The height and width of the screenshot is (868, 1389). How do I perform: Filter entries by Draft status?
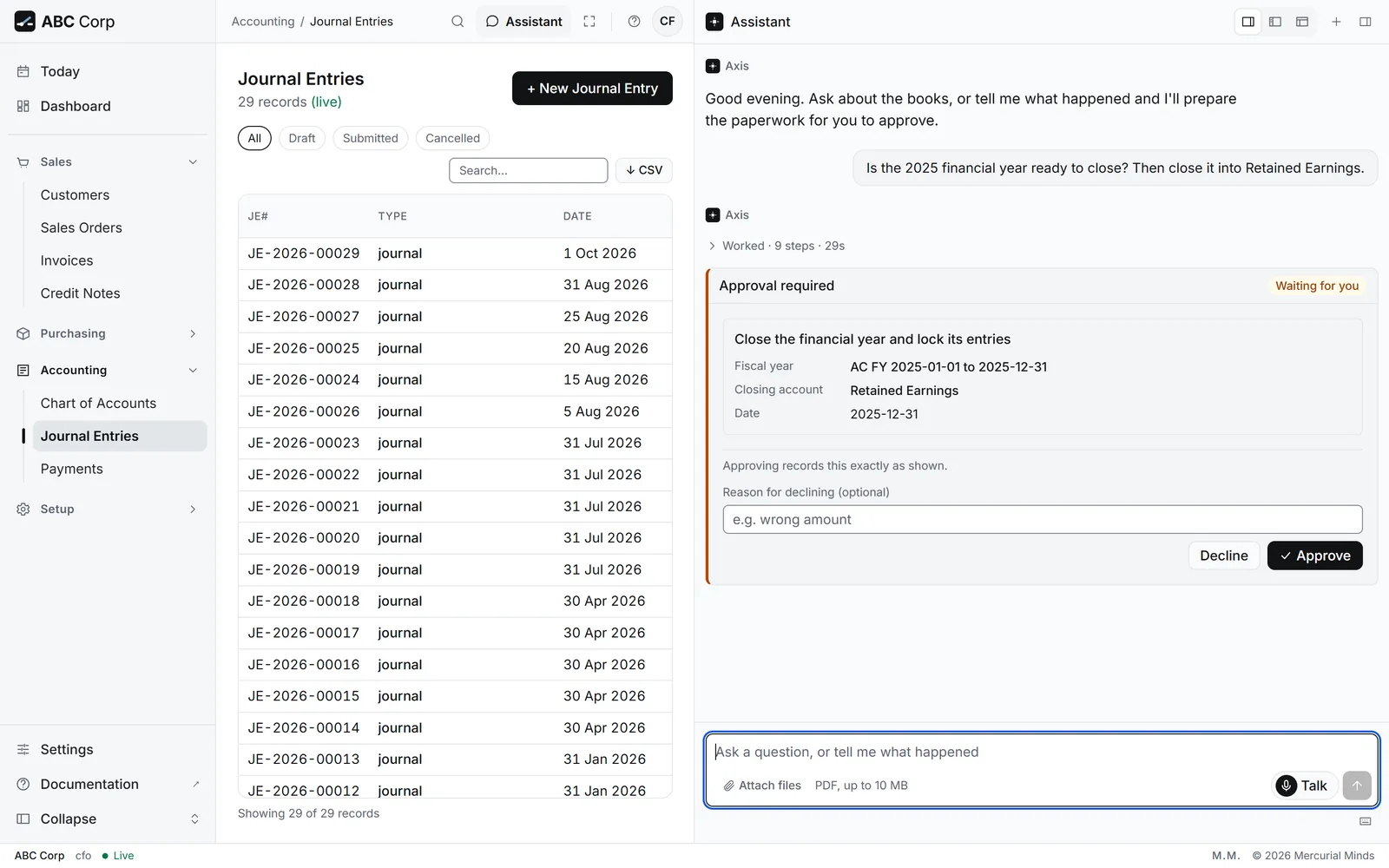click(x=302, y=138)
